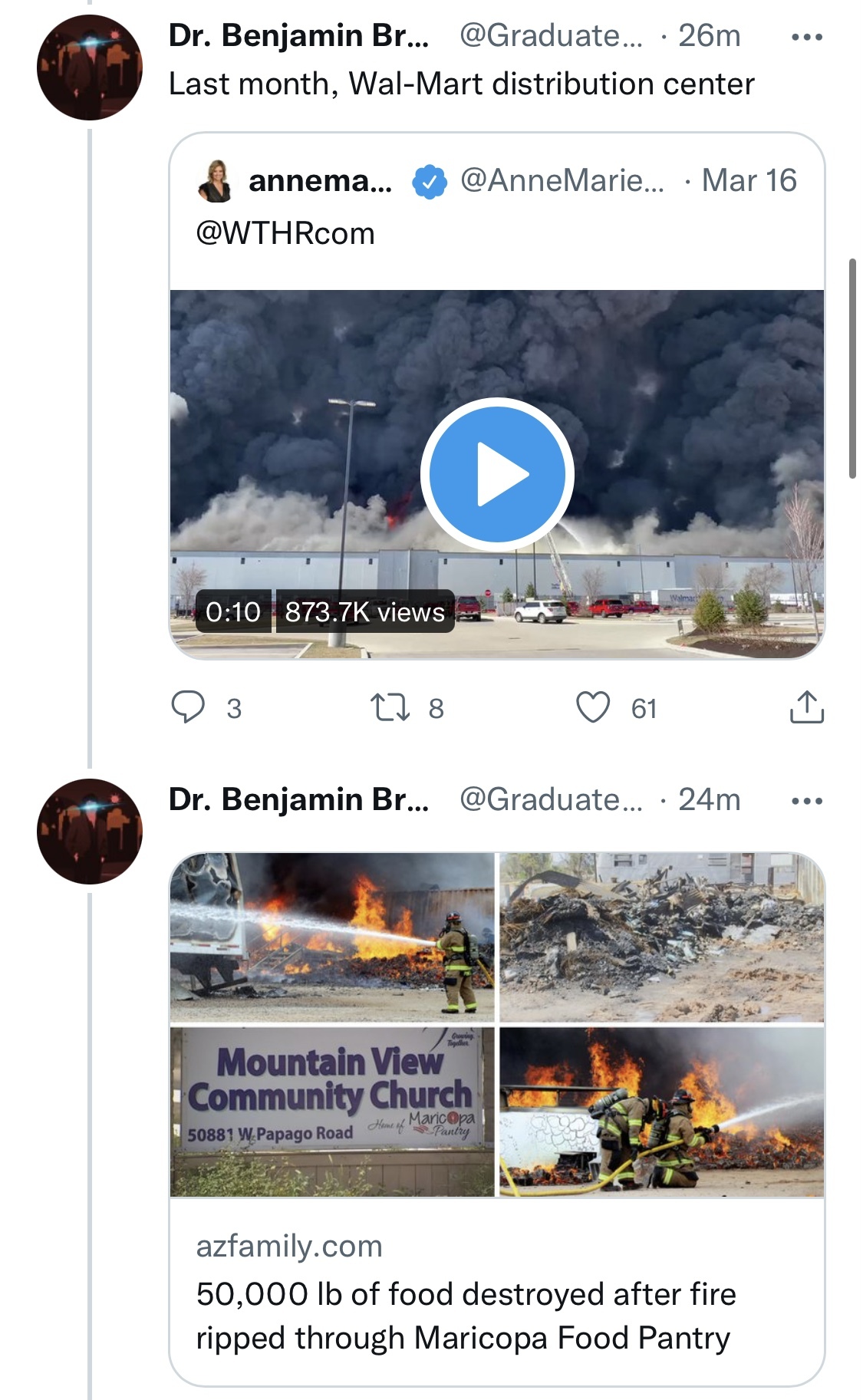Screen dimensions: 863x1400
Task: Open top profile avatar of Dr. Benjamin
Action: click(x=90, y=68)
